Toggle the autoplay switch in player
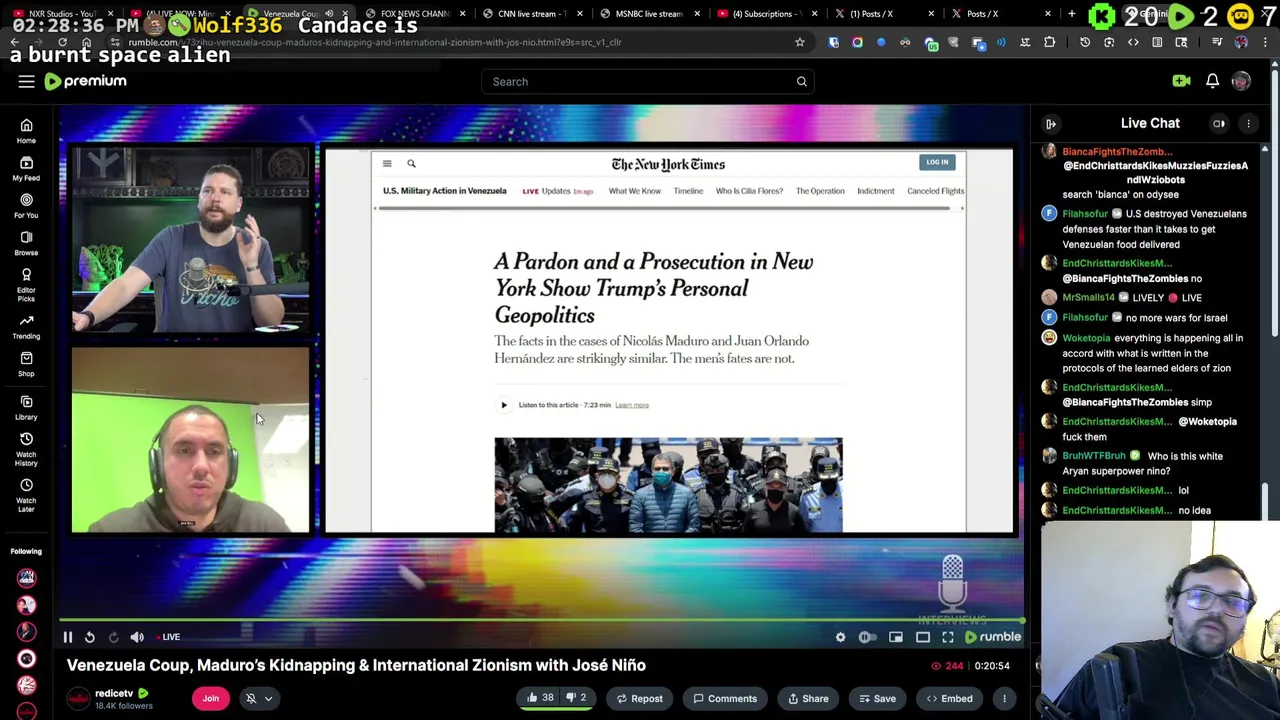This screenshot has height=720, width=1280. pyautogui.click(x=867, y=637)
